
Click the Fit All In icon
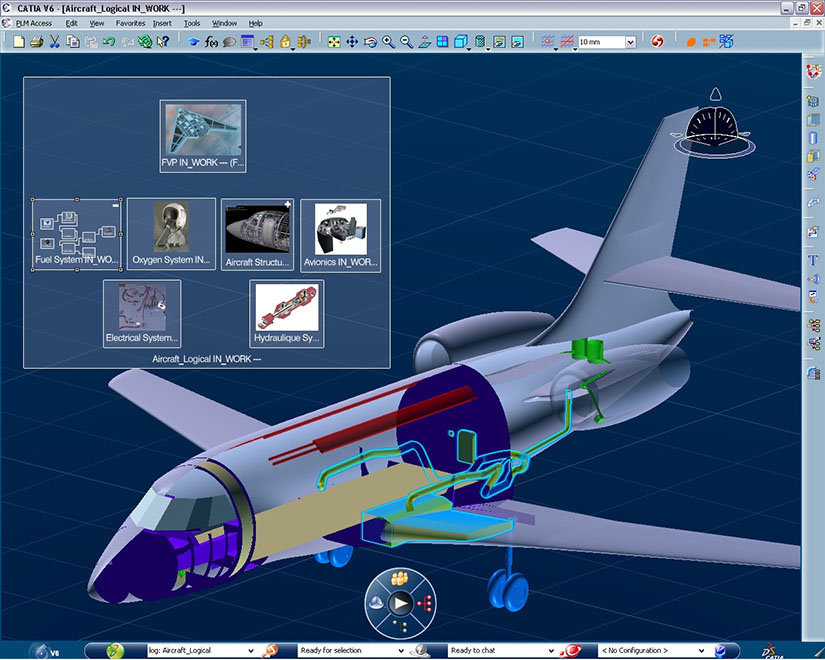pyautogui.click(x=333, y=42)
